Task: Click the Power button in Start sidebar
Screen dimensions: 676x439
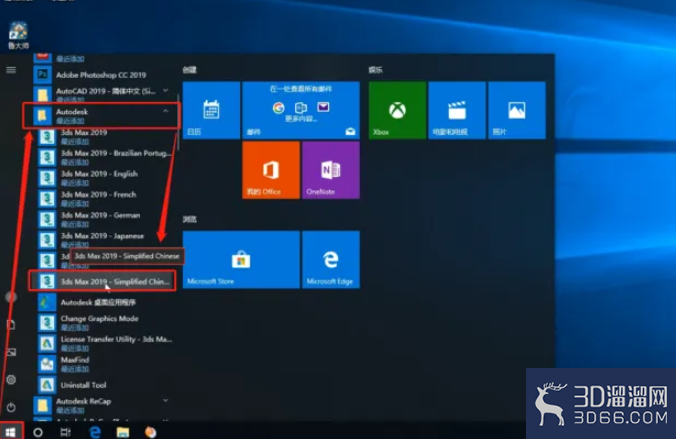Action: click(11, 407)
